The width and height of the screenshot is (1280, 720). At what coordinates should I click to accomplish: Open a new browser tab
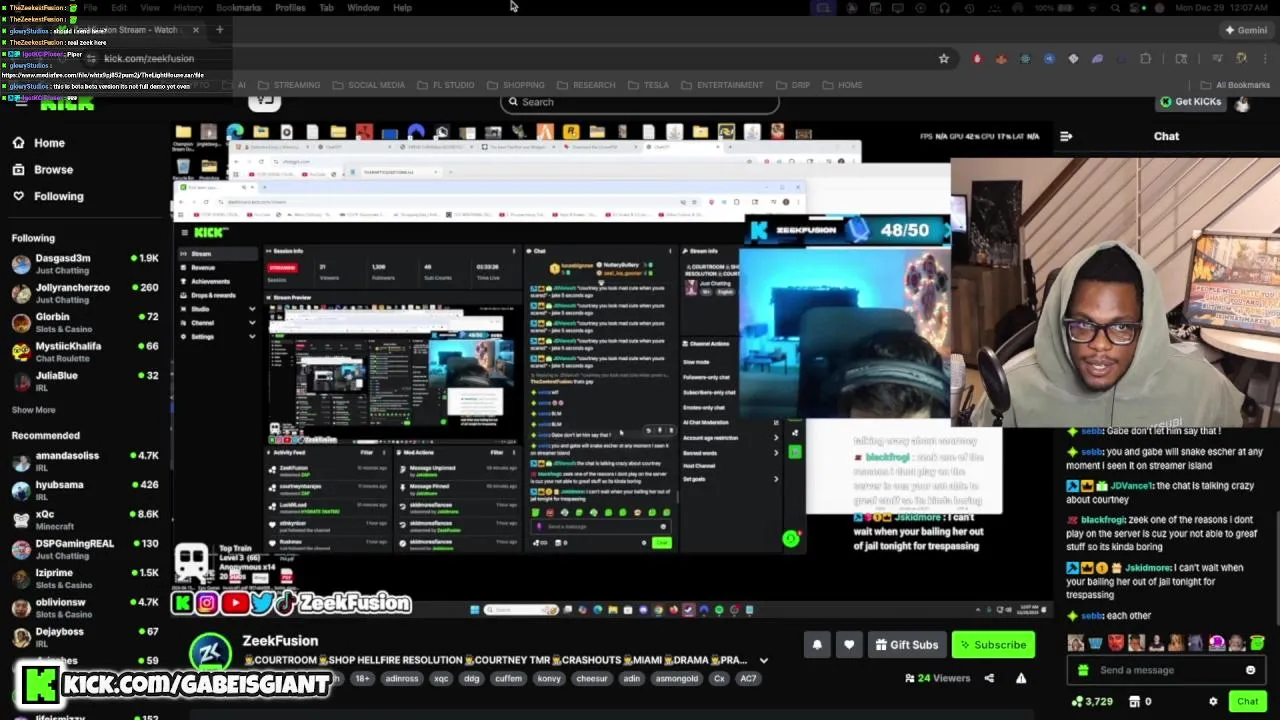point(219,30)
